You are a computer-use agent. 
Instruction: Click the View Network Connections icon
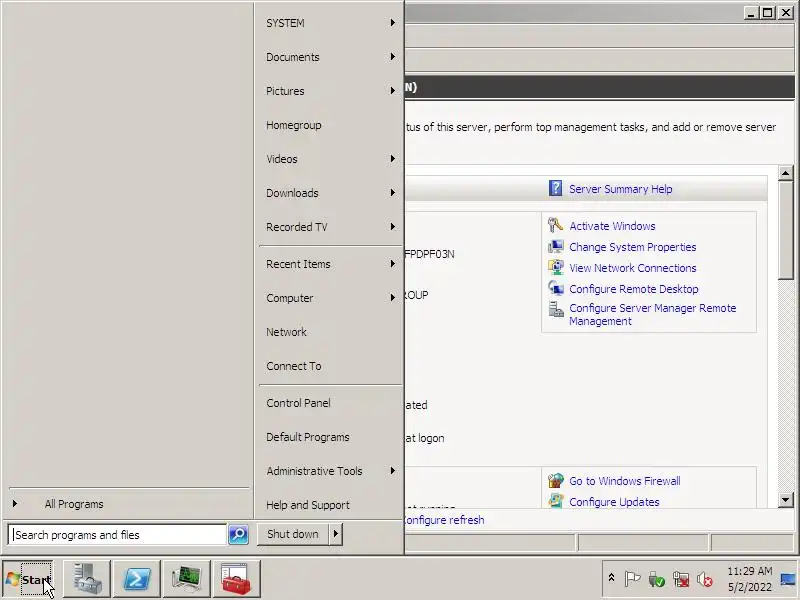pyautogui.click(x=555, y=267)
